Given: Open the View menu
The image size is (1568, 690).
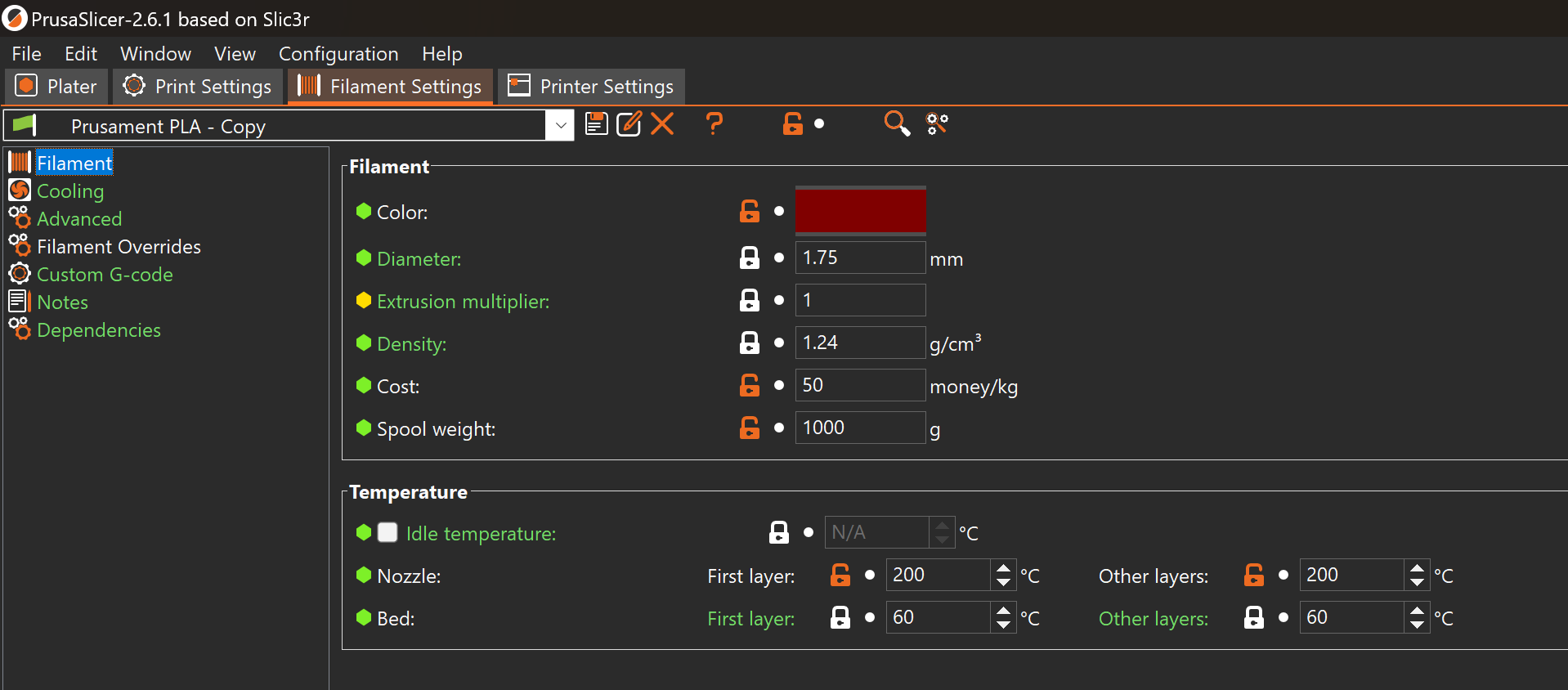Looking at the screenshot, I should pyautogui.click(x=235, y=54).
